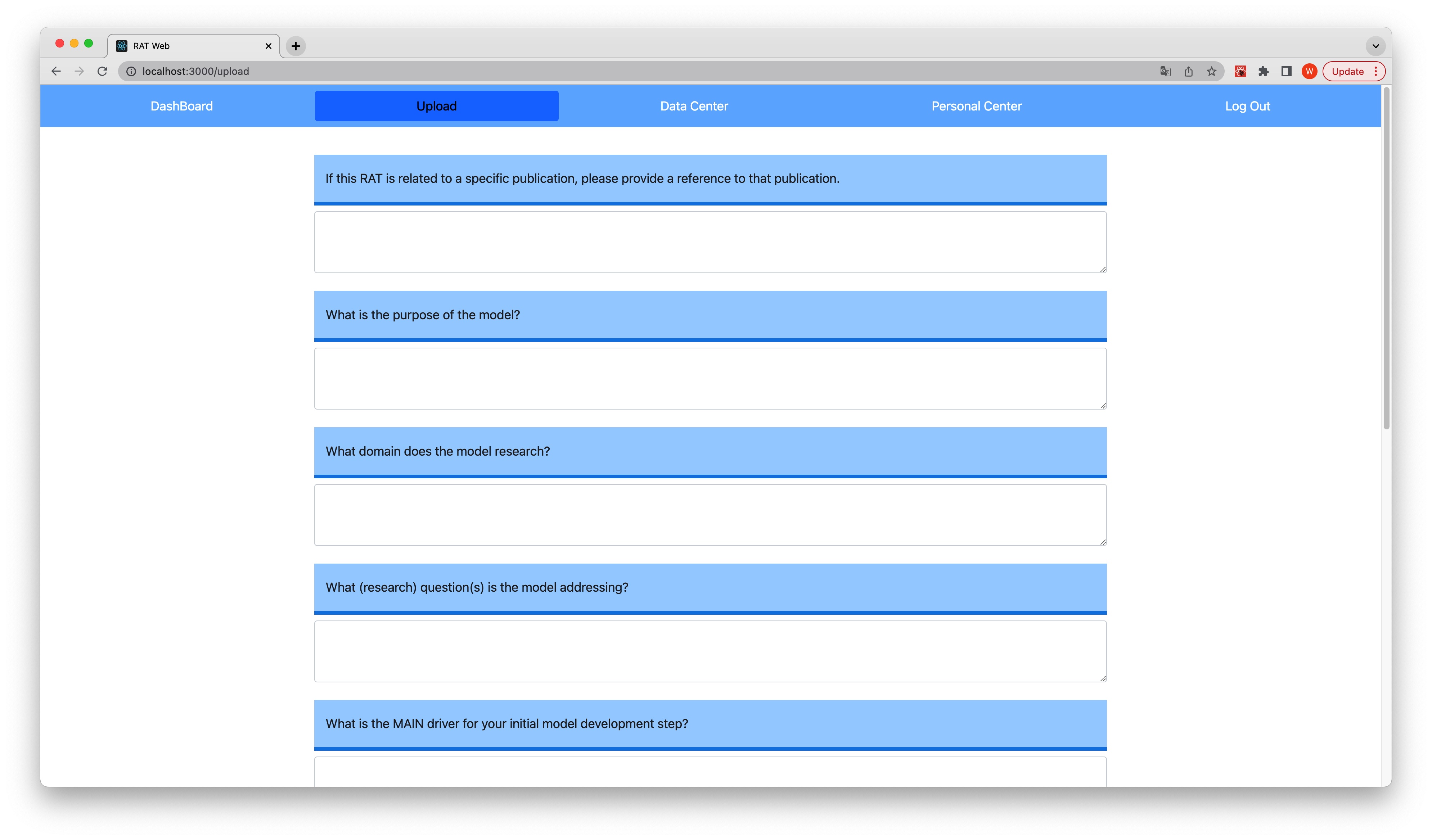Click the Chrome Update menu button

tap(1354, 71)
